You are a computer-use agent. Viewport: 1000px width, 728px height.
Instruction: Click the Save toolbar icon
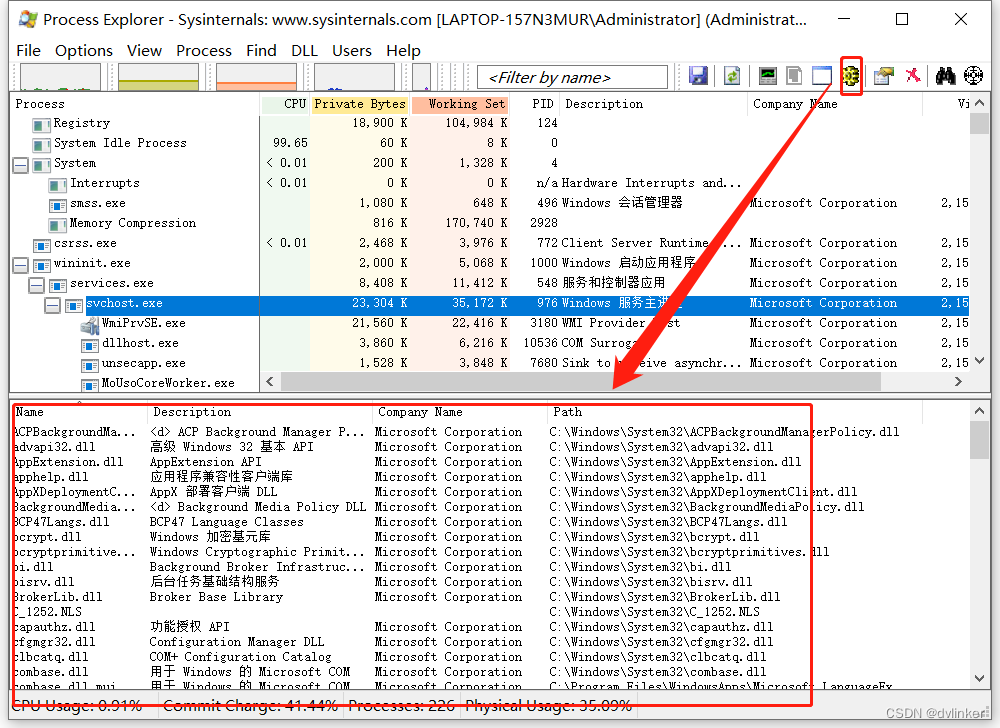pyautogui.click(x=698, y=76)
